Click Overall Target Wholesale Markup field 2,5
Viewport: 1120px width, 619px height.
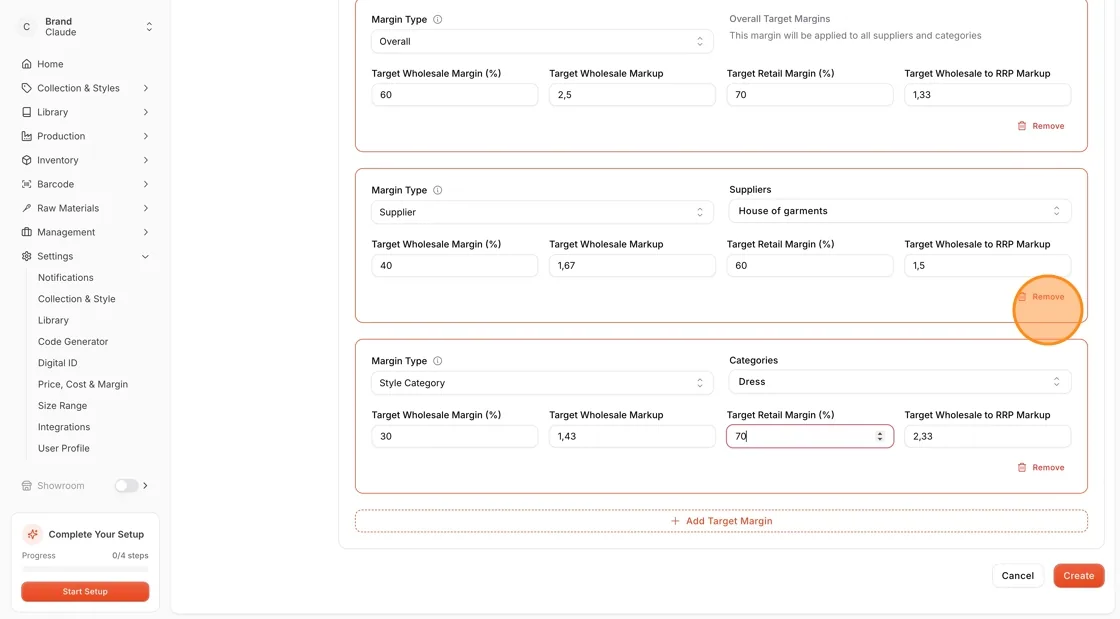(632, 95)
